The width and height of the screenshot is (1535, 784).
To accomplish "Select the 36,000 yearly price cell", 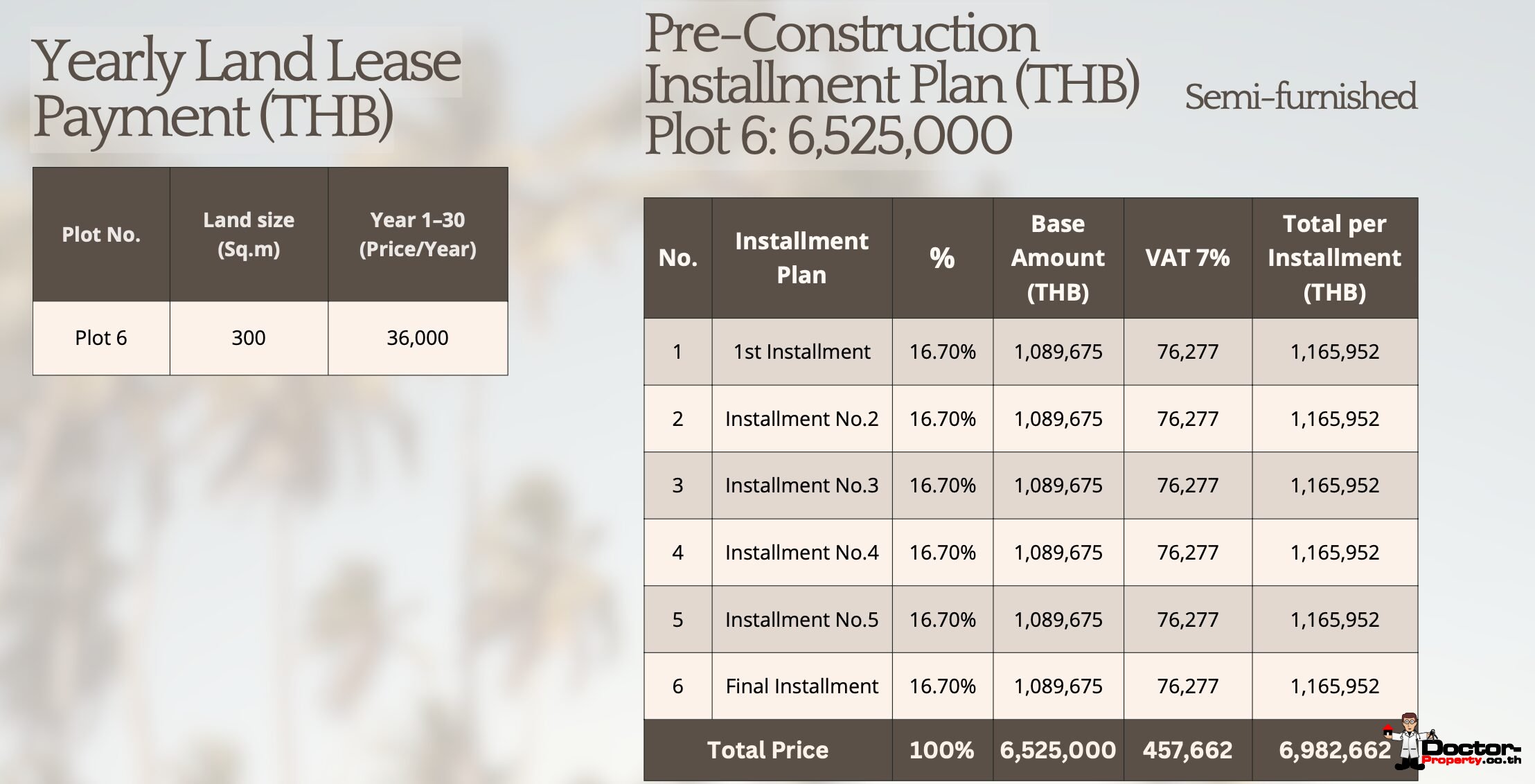I will [418, 338].
